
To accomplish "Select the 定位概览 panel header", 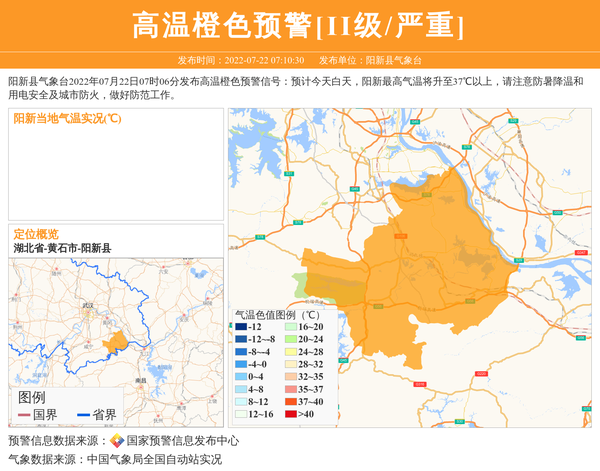I will coord(36,233).
